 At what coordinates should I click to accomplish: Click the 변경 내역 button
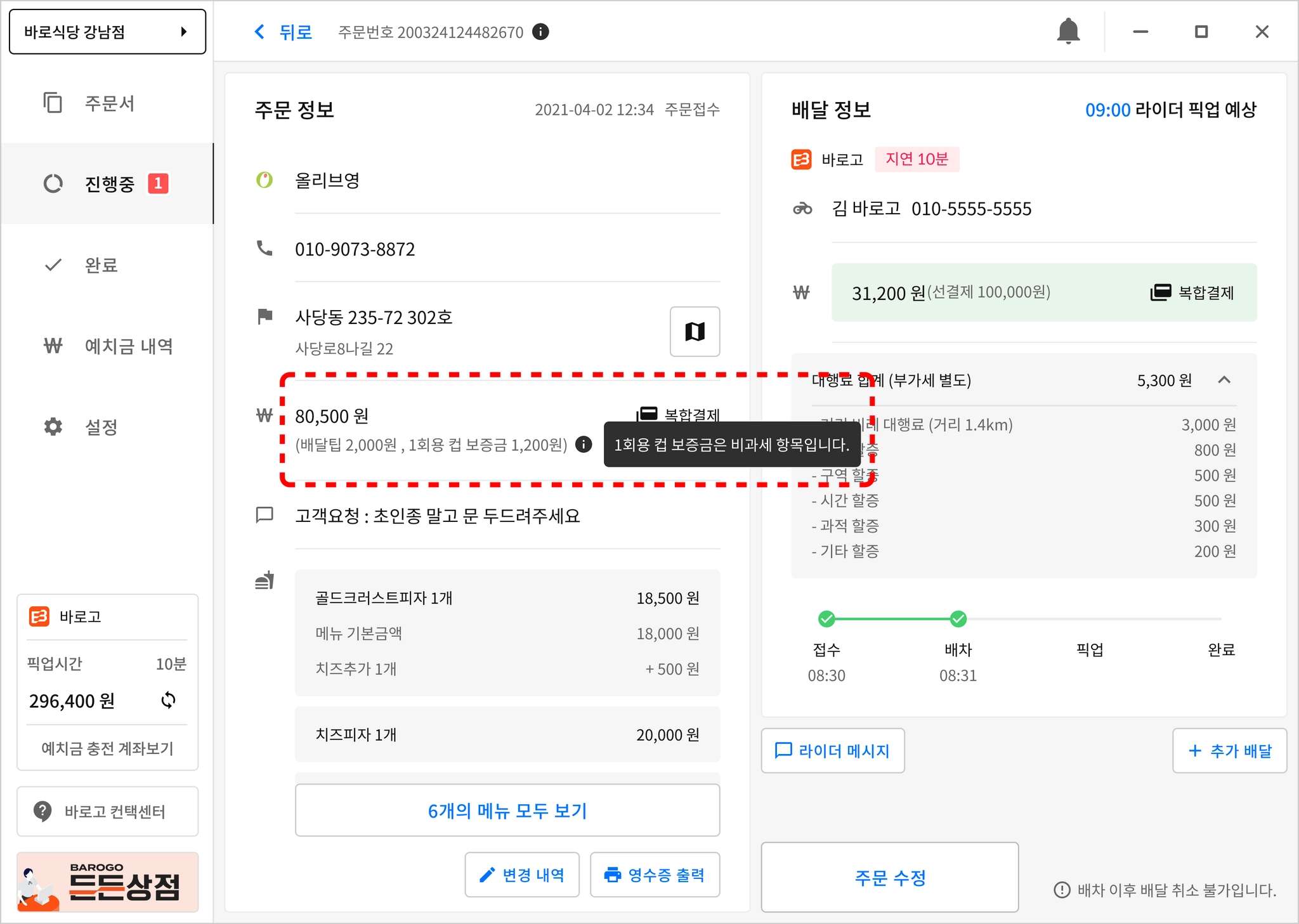click(522, 875)
